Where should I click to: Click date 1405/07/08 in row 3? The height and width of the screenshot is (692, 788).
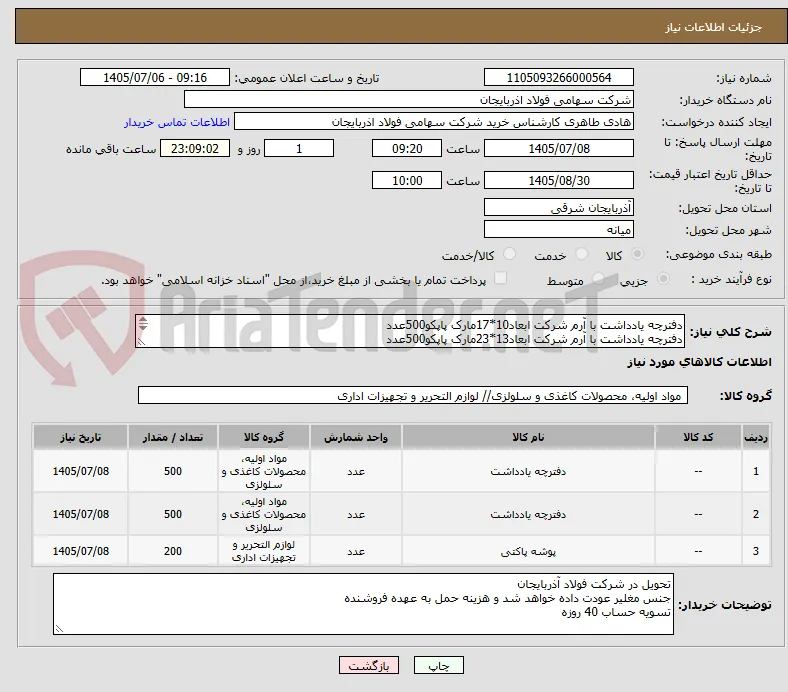pyautogui.click(x=80, y=551)
